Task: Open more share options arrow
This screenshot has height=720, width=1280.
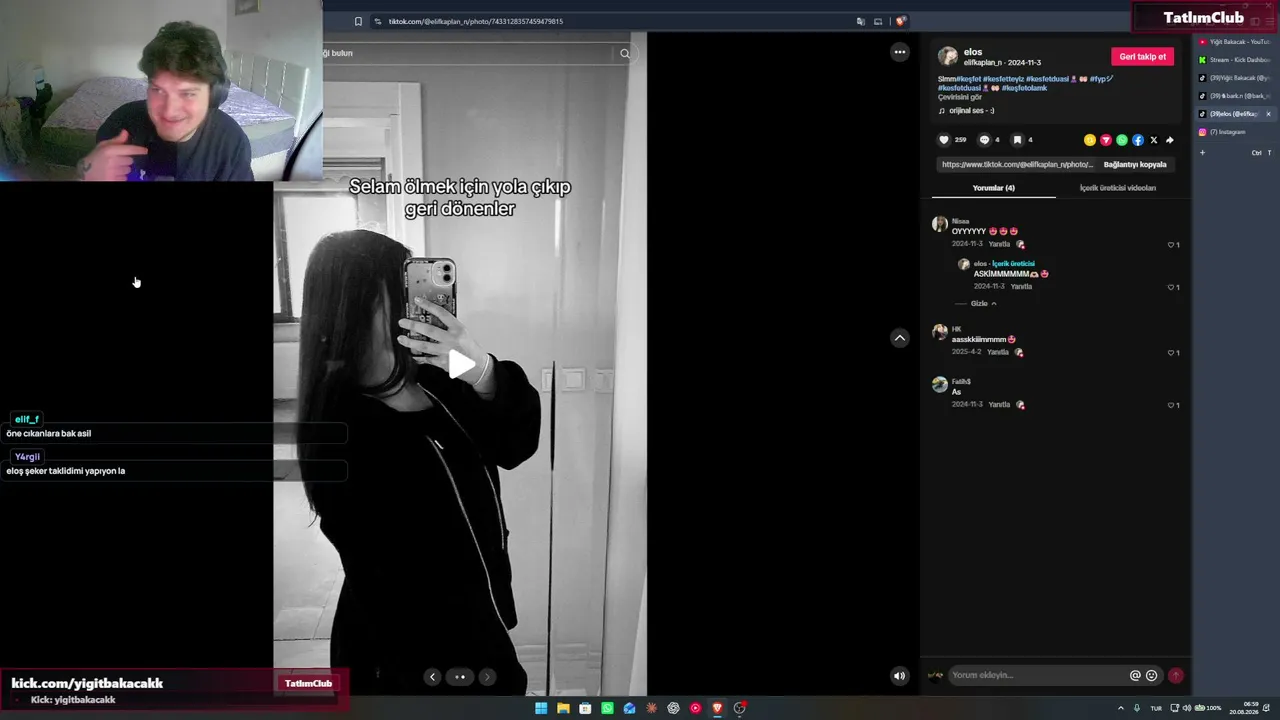Action: pos(1170,140)
